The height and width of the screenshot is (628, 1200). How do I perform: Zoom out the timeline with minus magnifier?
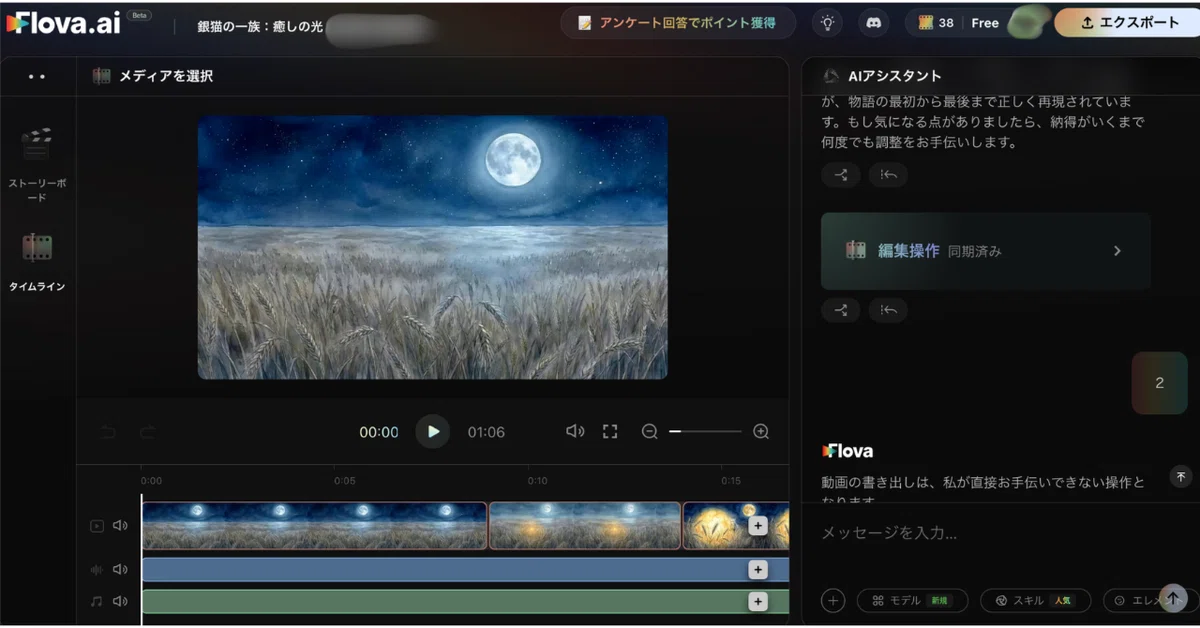click(650, 432)
